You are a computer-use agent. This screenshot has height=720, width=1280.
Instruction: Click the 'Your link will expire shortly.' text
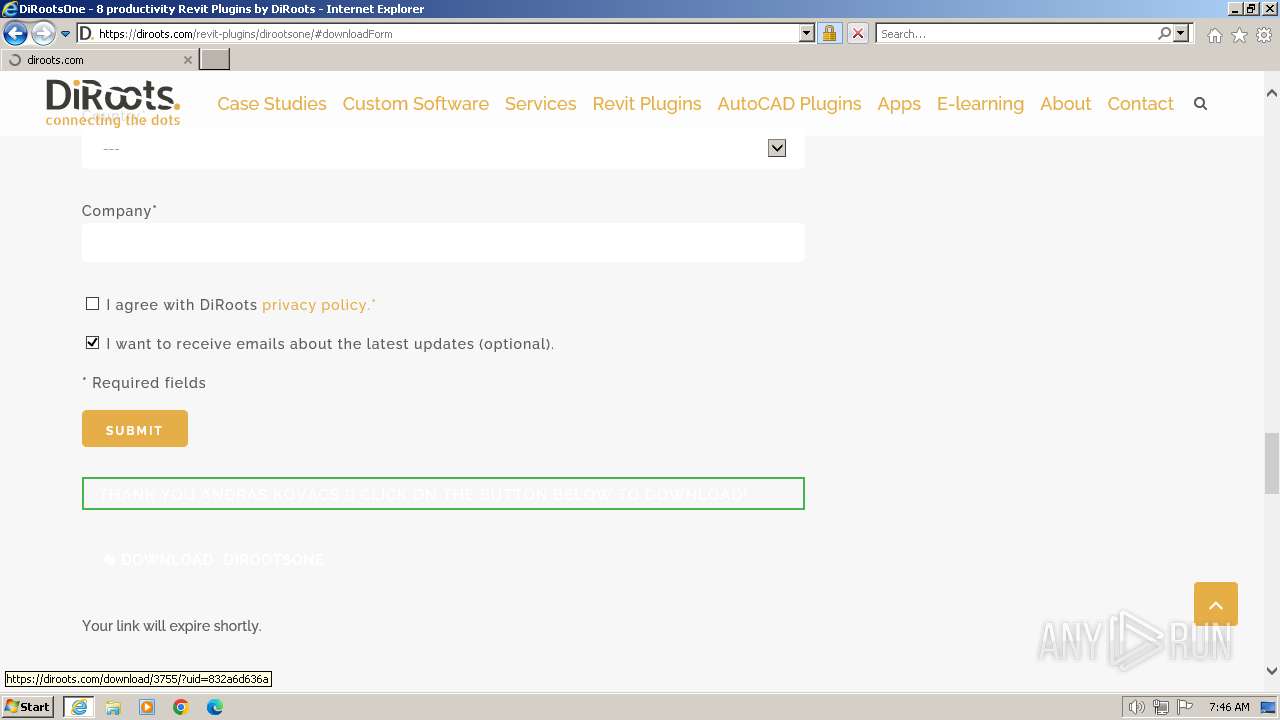tap(172, 626)
